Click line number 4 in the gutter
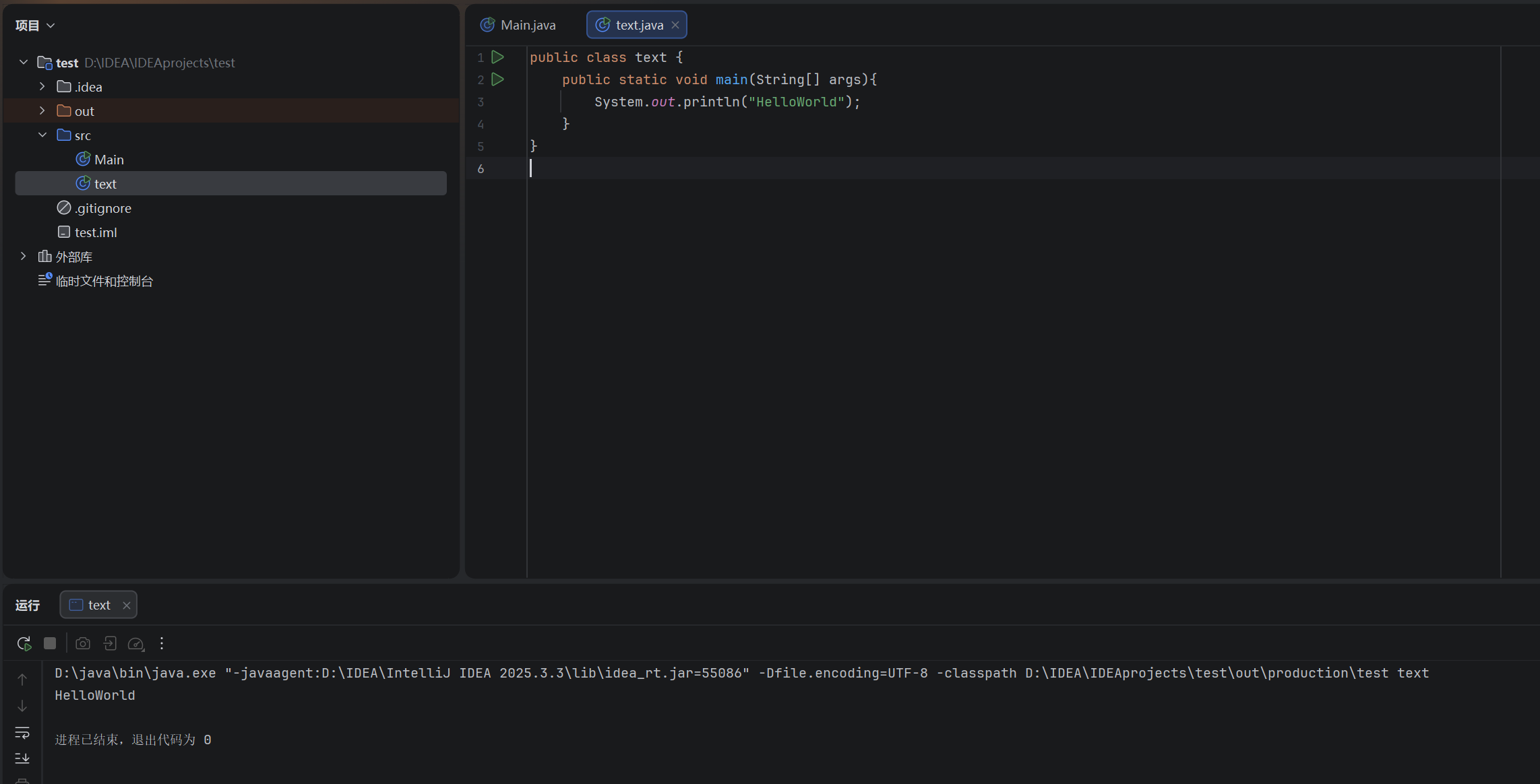Screen dimensions: 1540x784 481,124
